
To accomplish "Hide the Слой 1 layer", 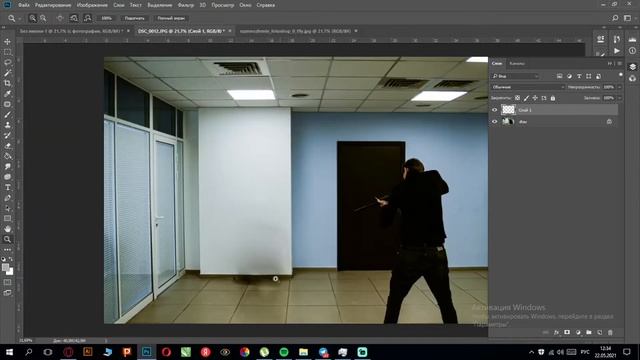I will (494, 110).
